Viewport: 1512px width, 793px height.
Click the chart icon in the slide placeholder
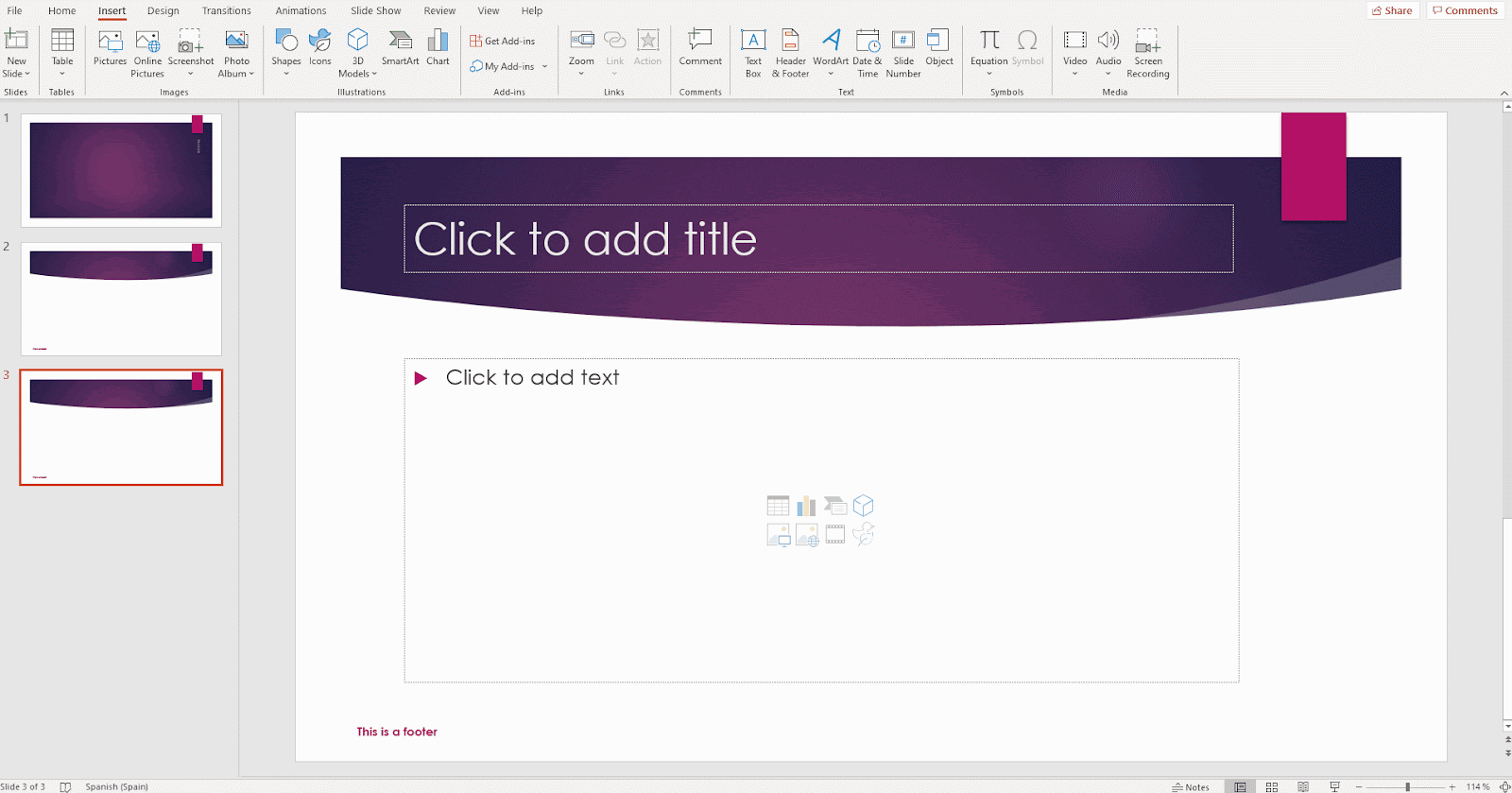tap(806, 506)
